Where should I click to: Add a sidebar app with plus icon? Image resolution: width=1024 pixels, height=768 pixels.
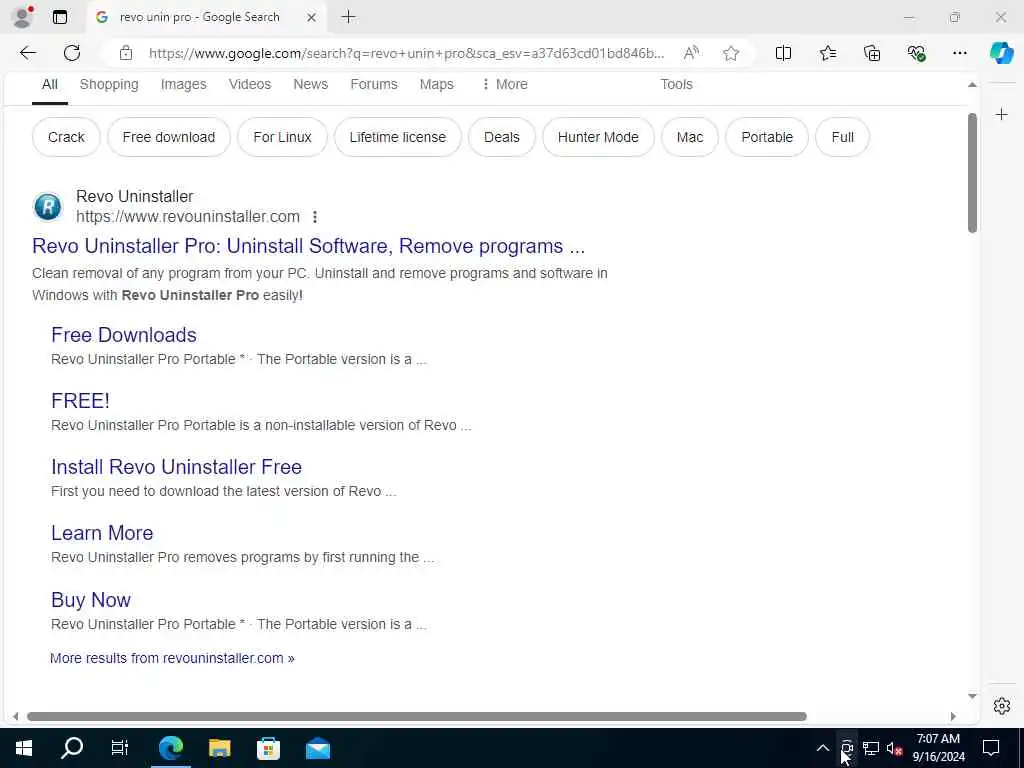tap(1001, 115)
